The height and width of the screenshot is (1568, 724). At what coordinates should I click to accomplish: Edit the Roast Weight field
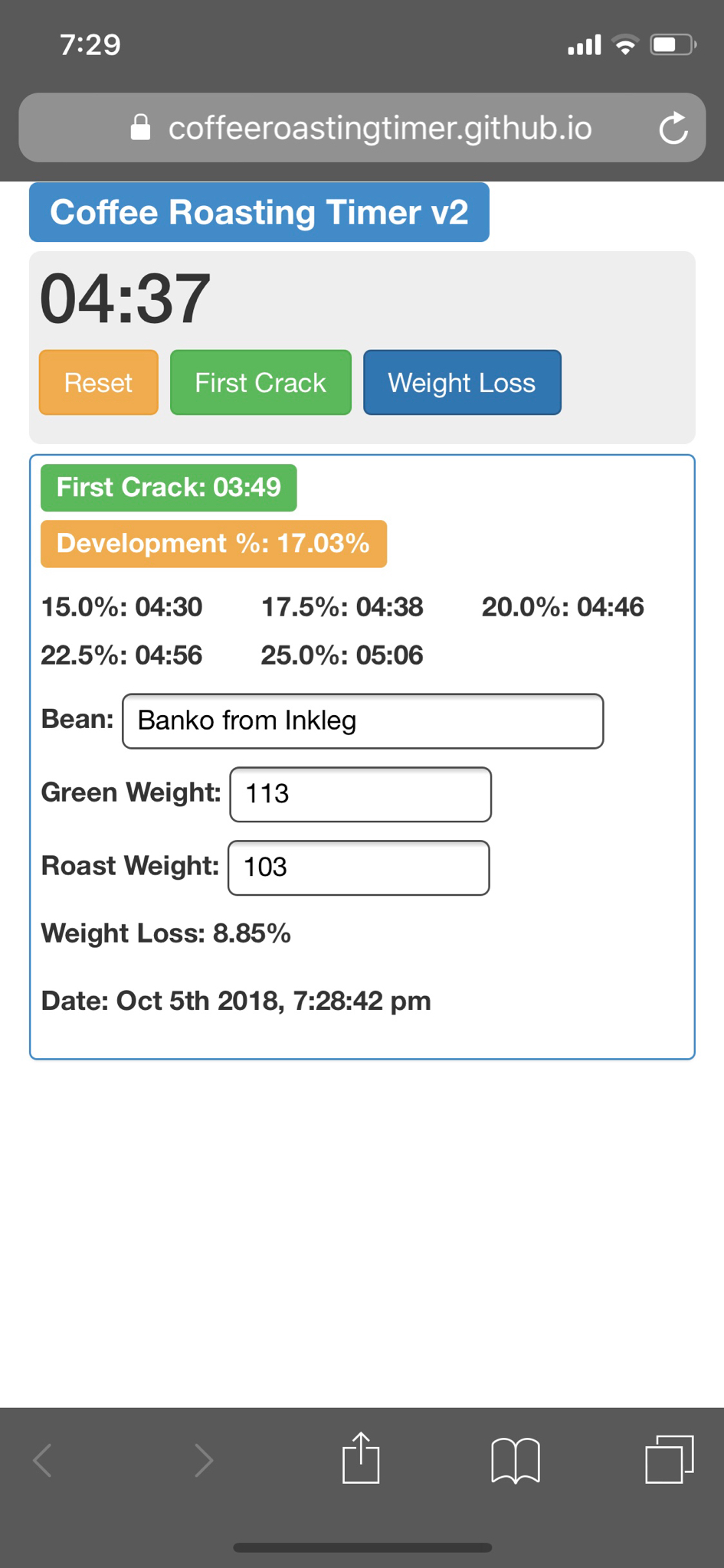(359, 868)
